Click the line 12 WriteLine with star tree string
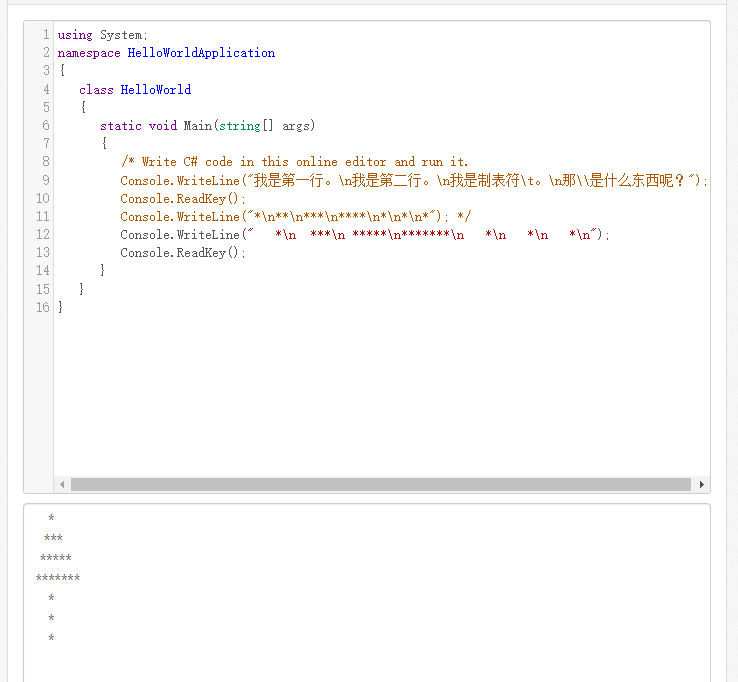This screenshot has width=738, height=682. (365, 234)
